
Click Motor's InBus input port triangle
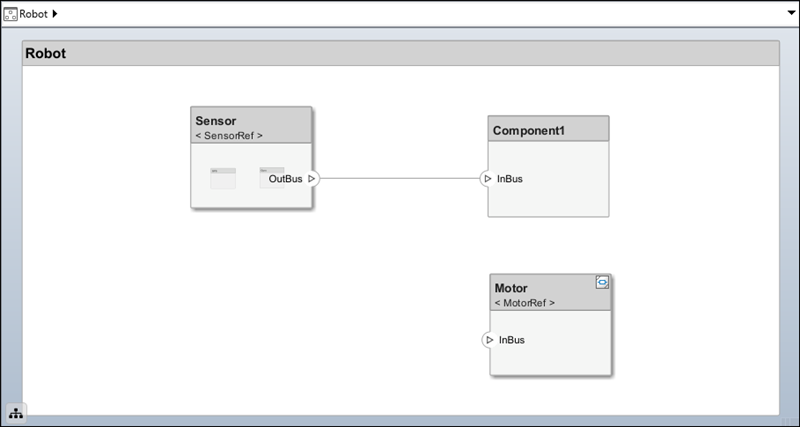489,340
